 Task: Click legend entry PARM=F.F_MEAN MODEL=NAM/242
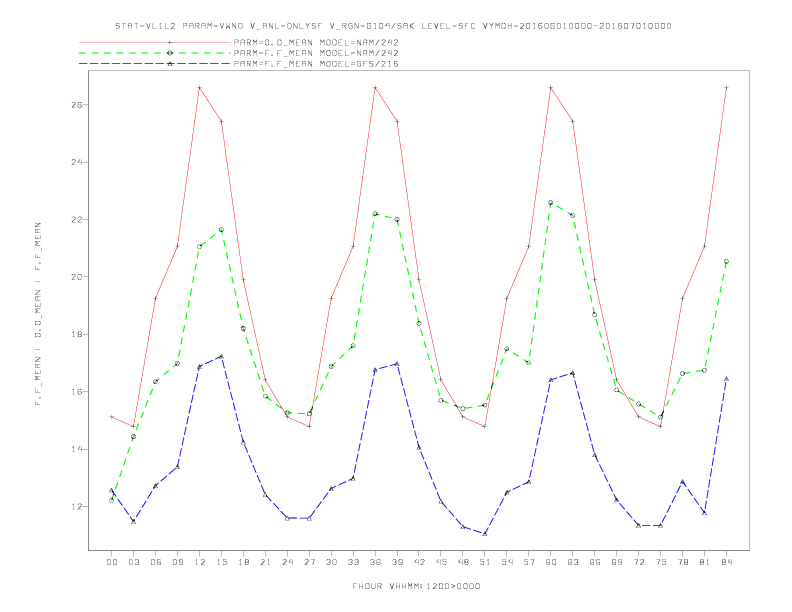pos(316,53)
